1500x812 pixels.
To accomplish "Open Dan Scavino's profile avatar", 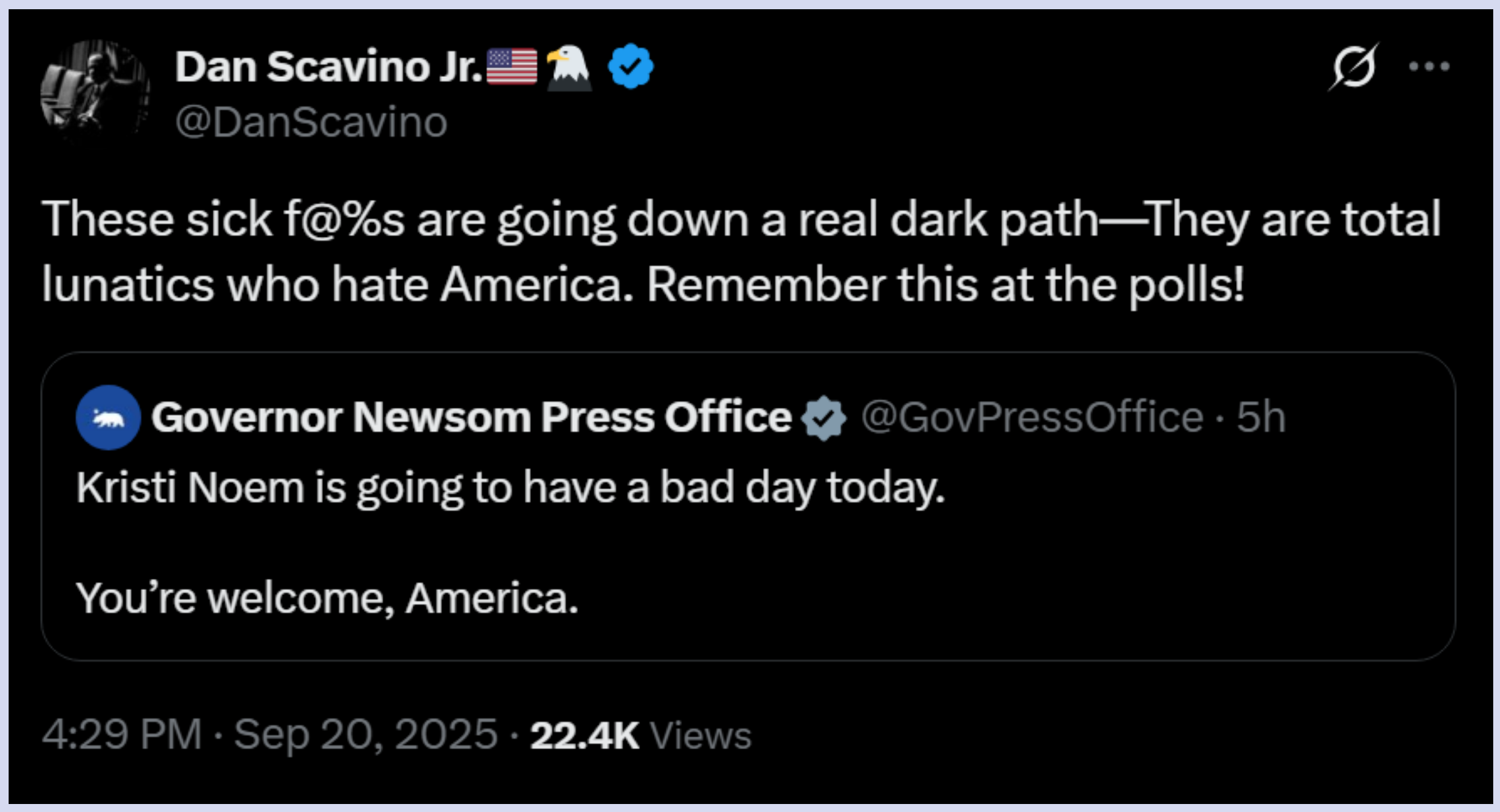I will coord(95,90).
